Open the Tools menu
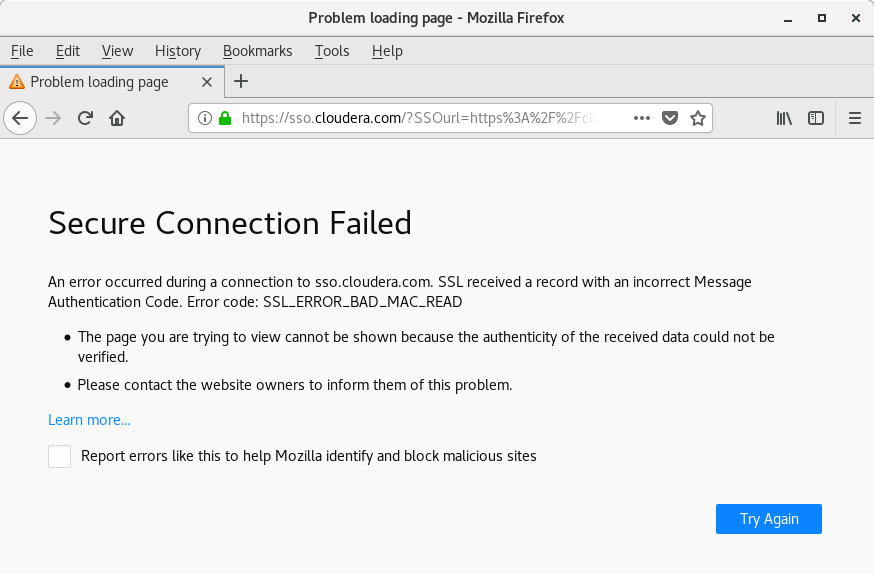 click(x=332, y=51)
